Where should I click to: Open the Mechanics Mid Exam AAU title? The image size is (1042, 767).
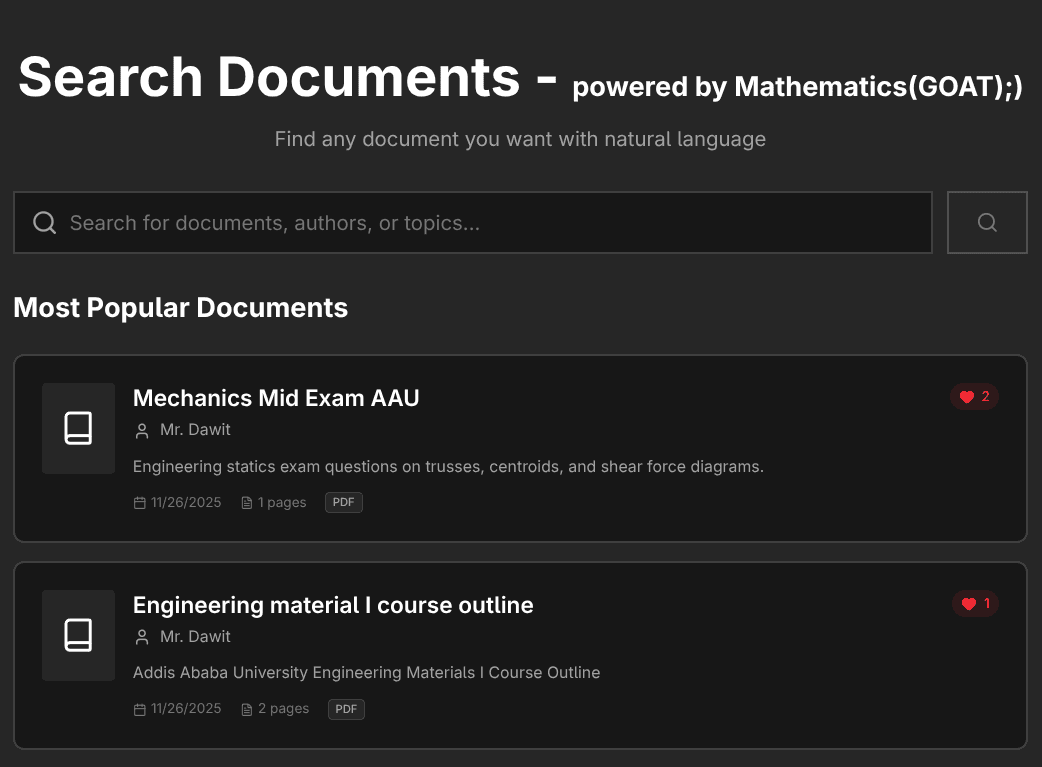tap(276, 398)
